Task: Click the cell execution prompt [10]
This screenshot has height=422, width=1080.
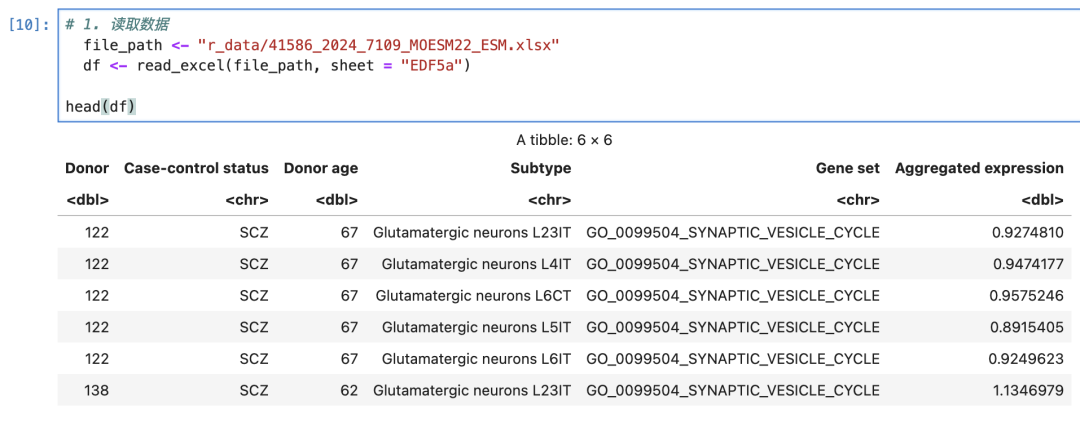Action: pyautogui.click(x=28, y=24)
